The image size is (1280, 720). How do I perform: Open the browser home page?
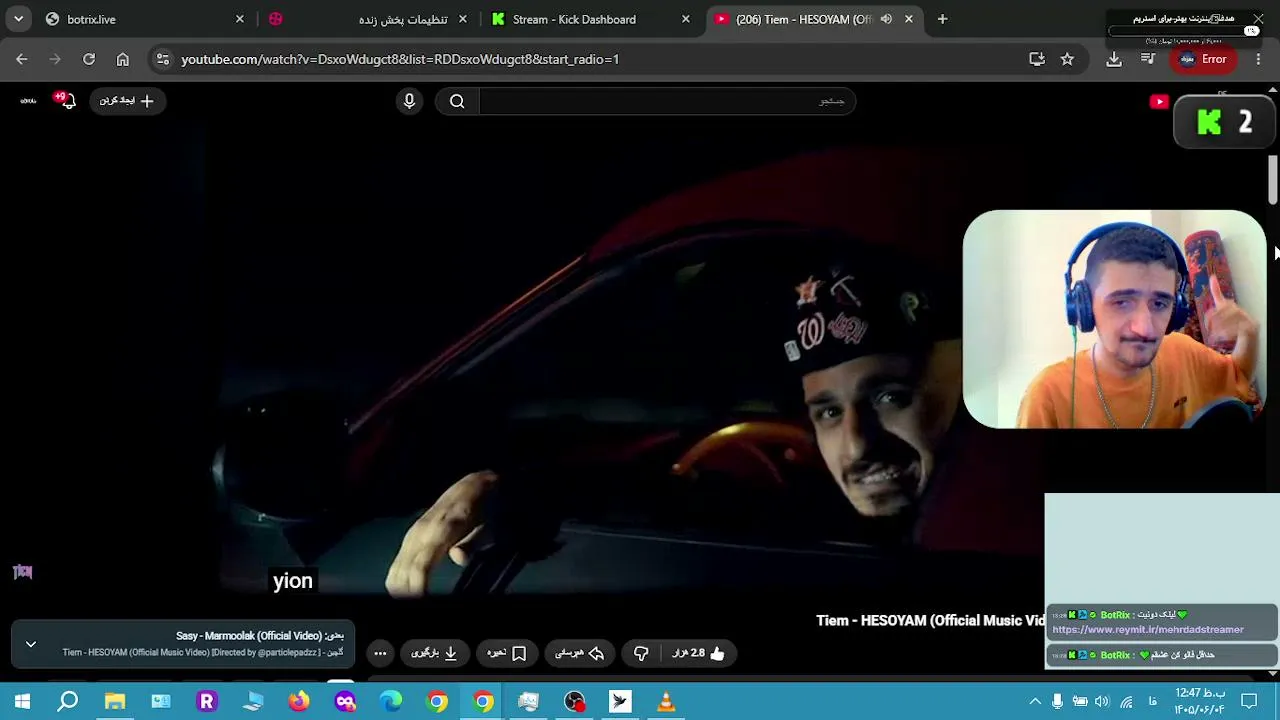pos(122,59)
